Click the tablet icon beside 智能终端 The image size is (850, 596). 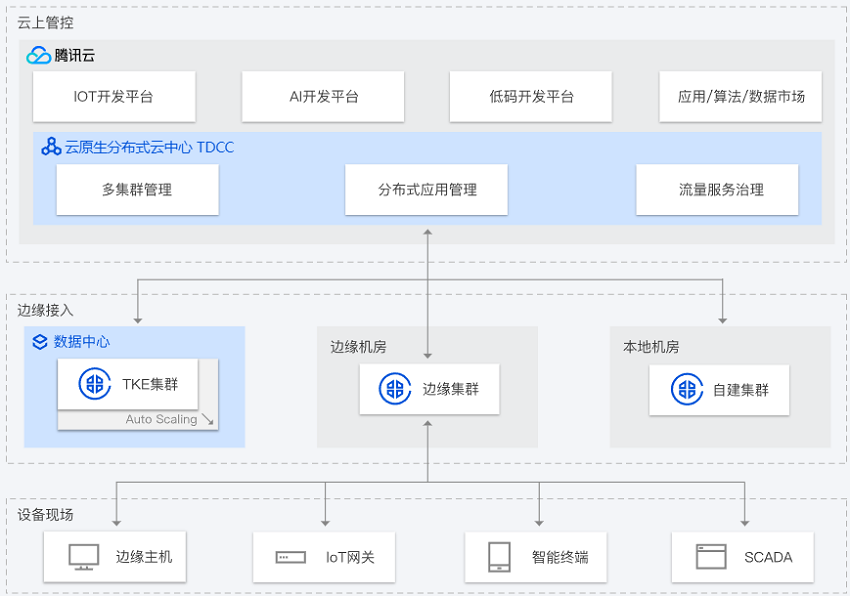pyautogui.click(x=499, y=557)
